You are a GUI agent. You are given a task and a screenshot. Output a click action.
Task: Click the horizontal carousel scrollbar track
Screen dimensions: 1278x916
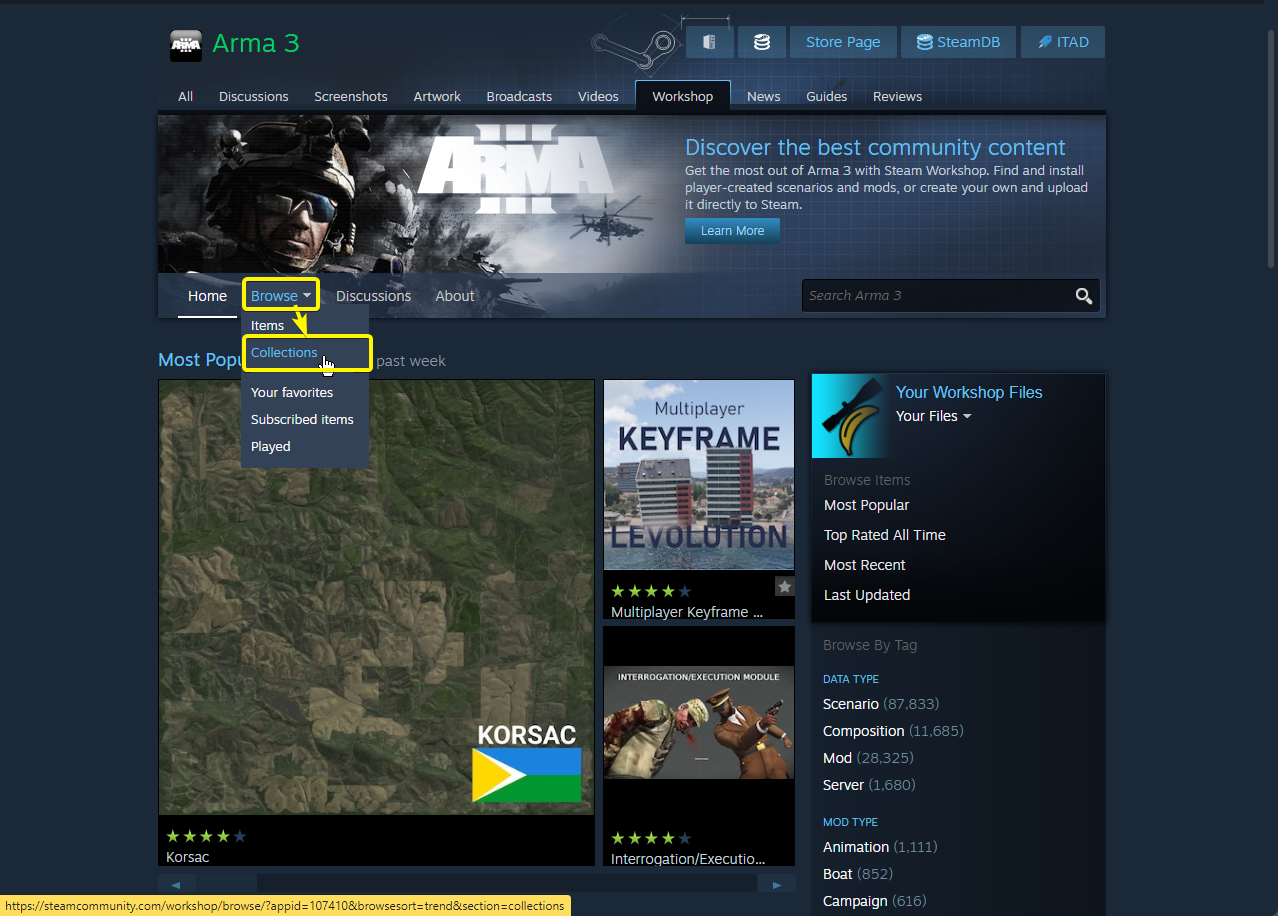coord(476,884)
